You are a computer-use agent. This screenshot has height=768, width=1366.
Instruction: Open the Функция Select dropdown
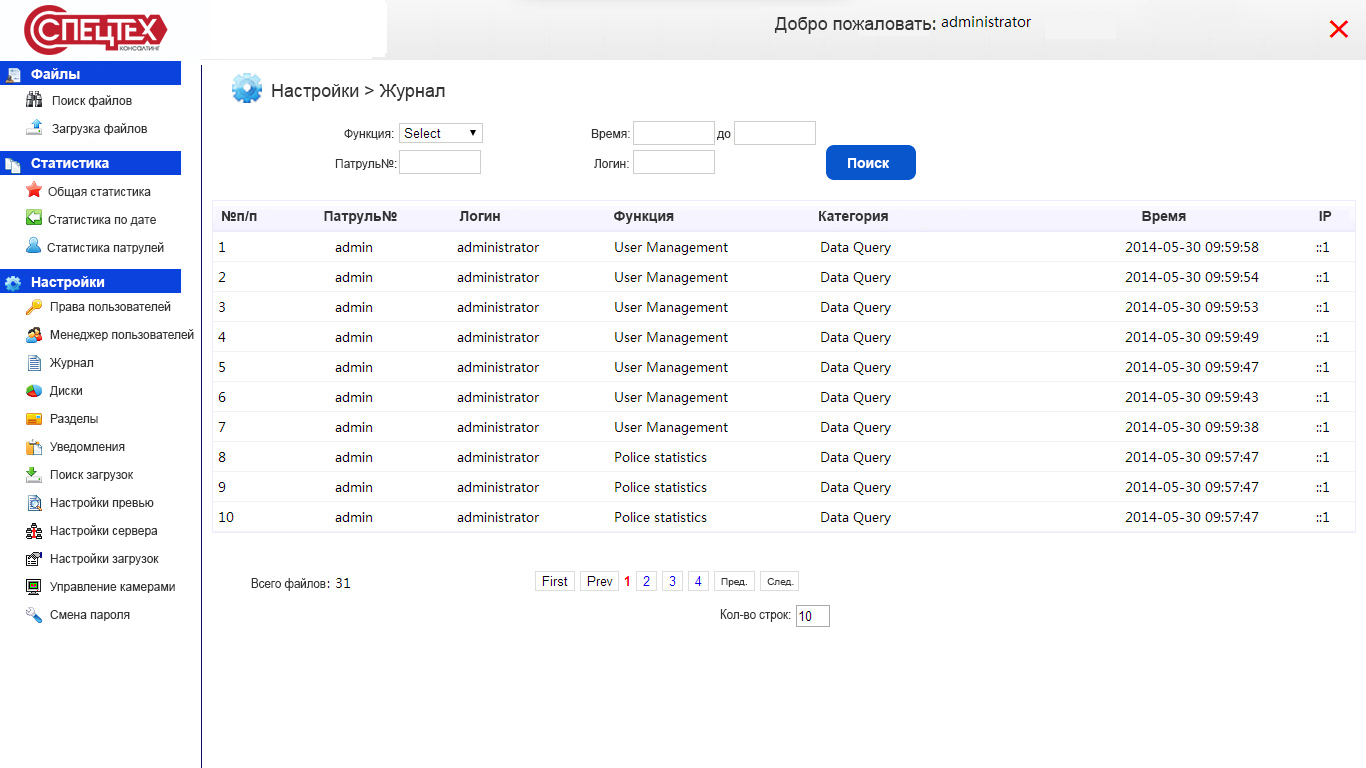point(441,133)
